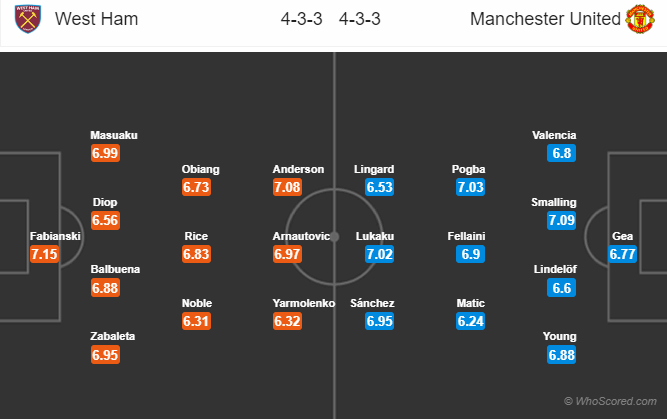Click the player name Balbuena
The image size is (667, 419).
click(x=113, y=269)
